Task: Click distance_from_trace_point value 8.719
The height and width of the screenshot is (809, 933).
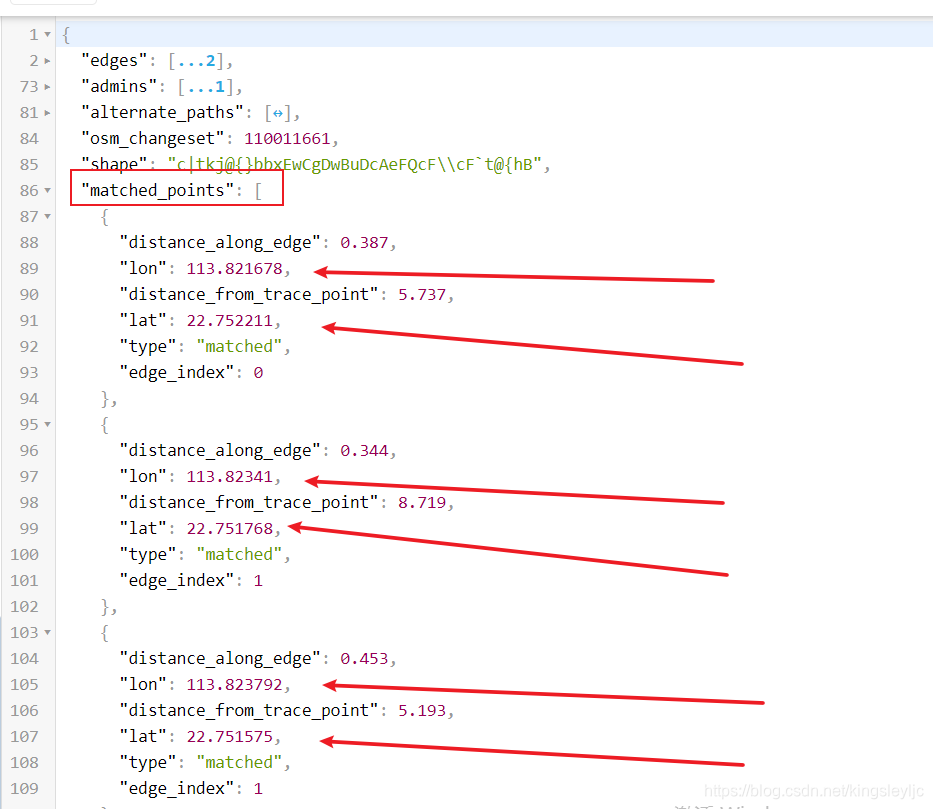Action: click(x=422, y=503)
